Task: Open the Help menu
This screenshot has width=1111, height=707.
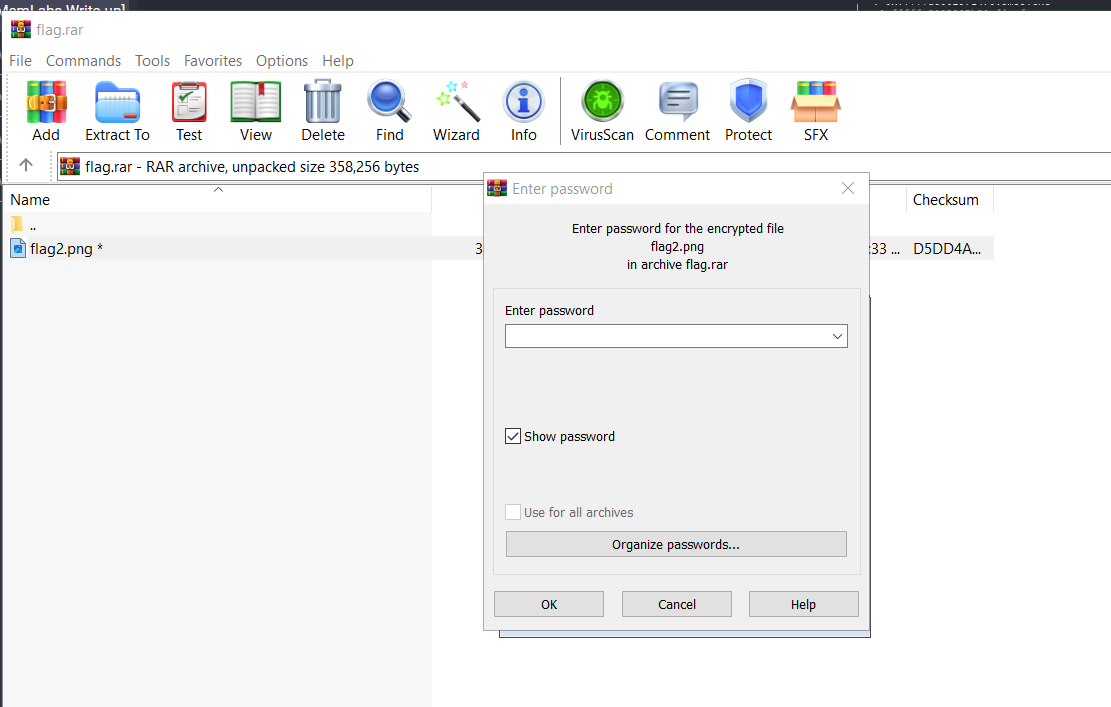Action: (x=338, y=61)
